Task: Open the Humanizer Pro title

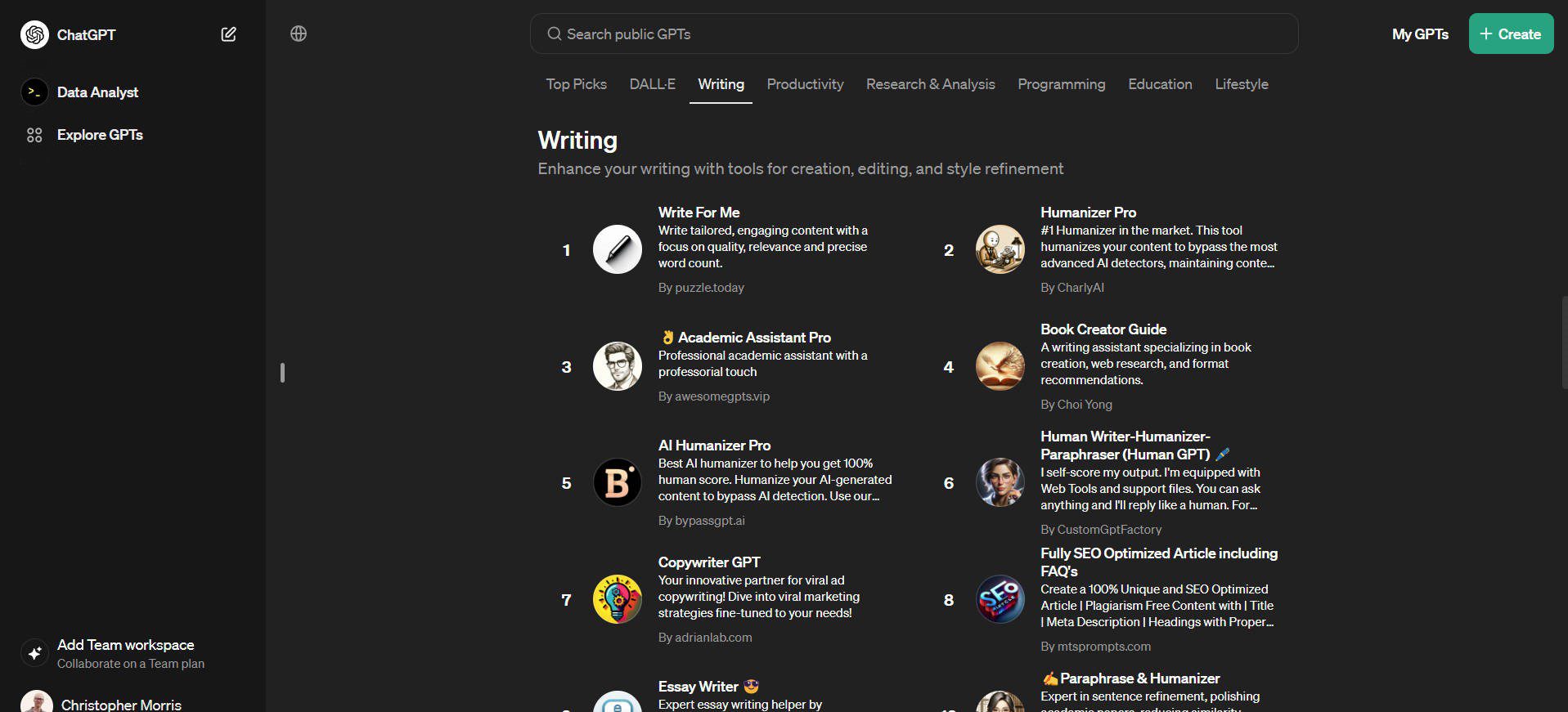Action: [1088, 213]
